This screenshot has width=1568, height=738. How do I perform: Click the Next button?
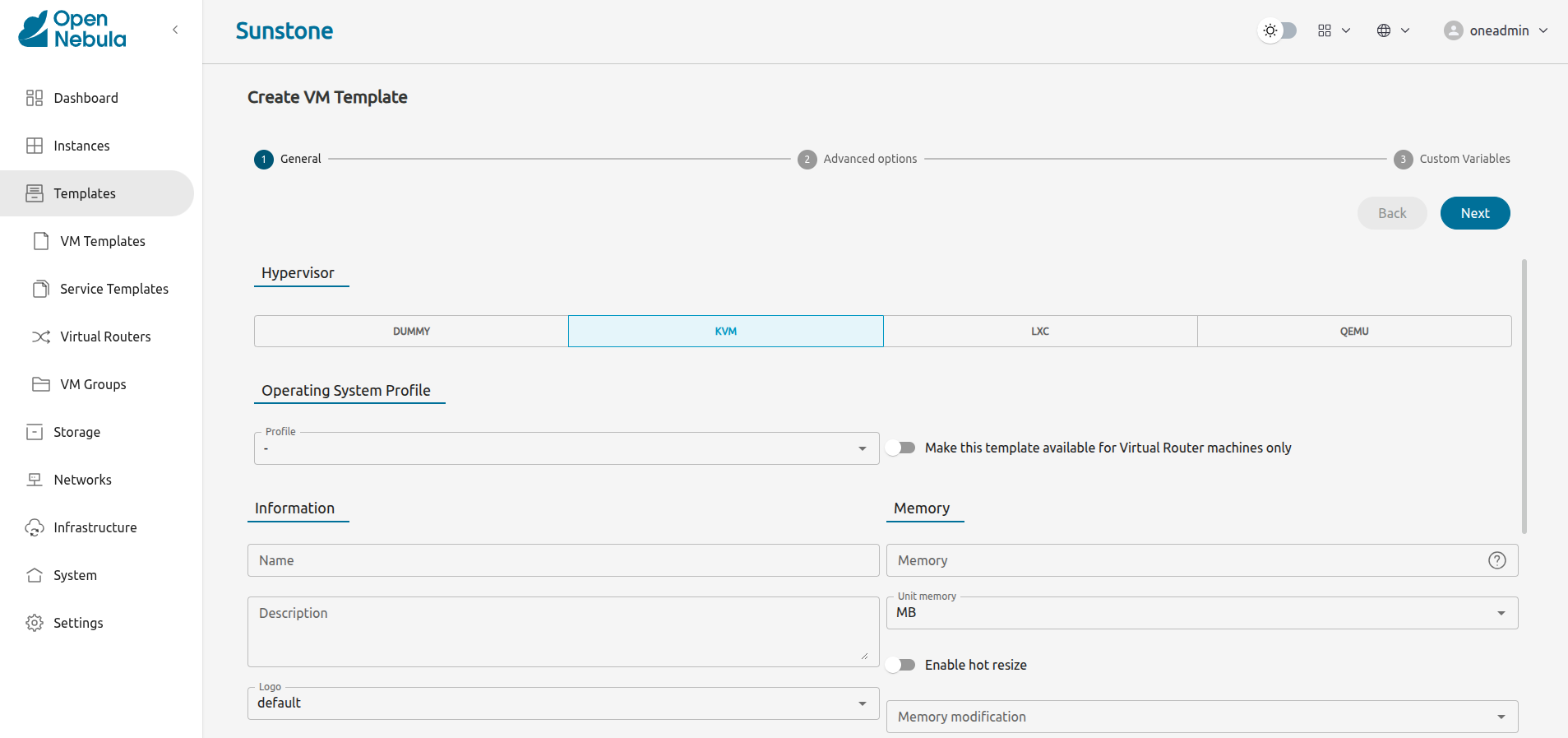[x=1474, y=213]
